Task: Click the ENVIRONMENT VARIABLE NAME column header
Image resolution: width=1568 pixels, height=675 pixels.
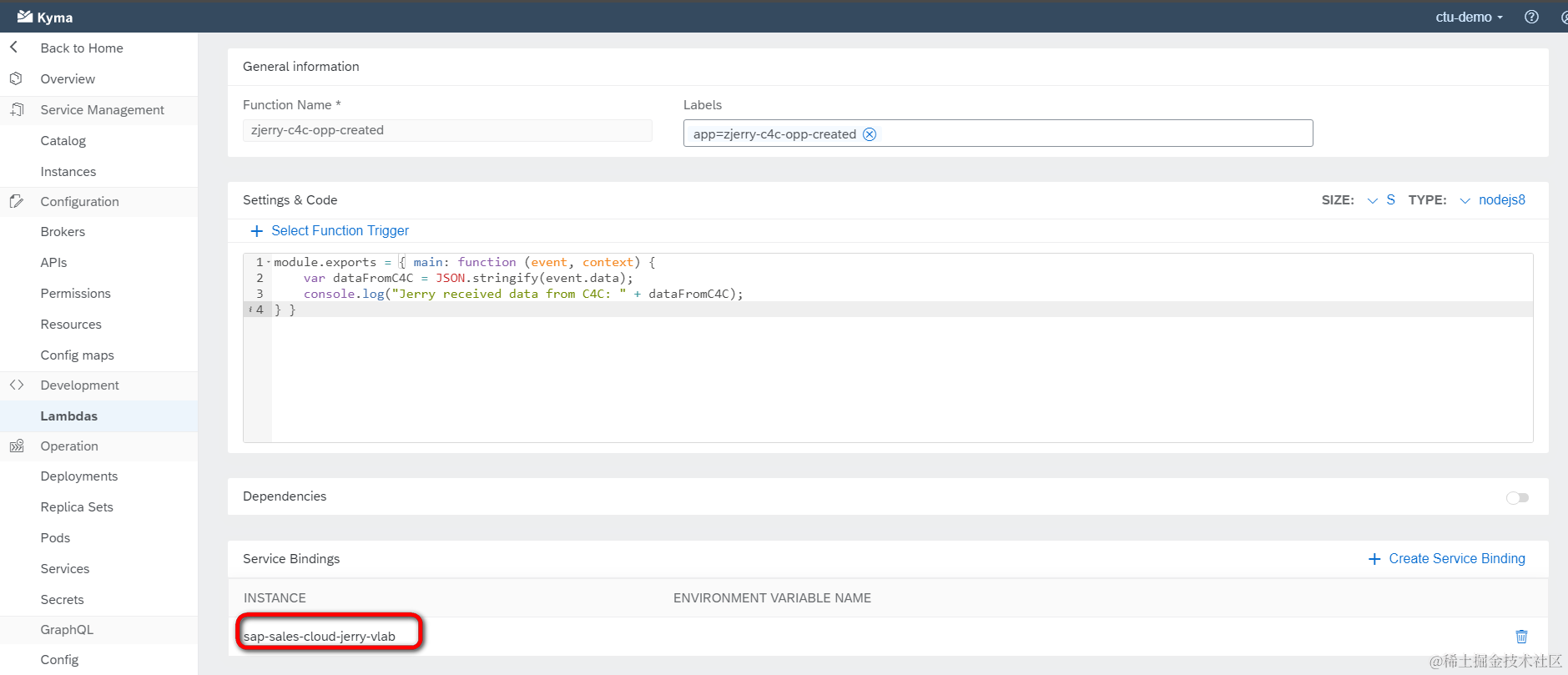Action: coord(772,598)
